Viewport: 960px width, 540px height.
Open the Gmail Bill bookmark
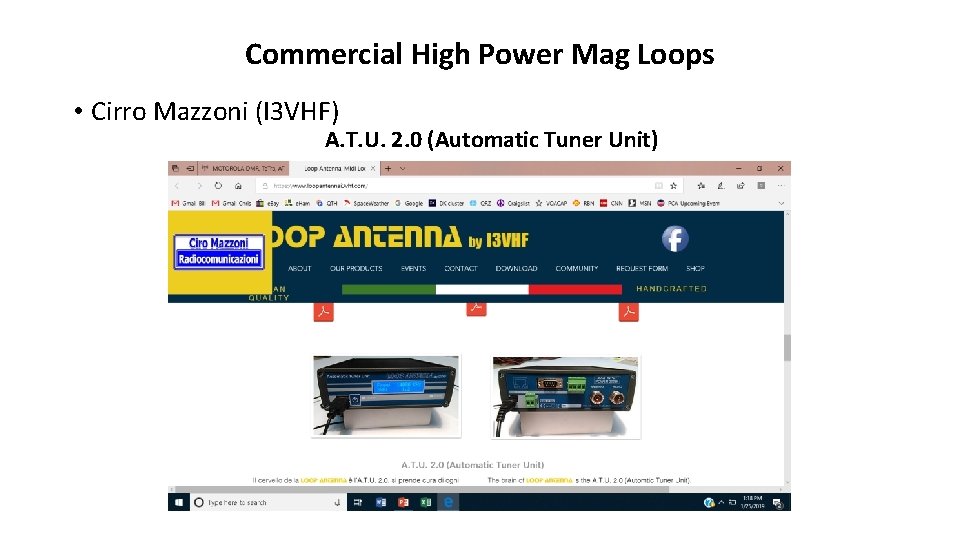189,203
